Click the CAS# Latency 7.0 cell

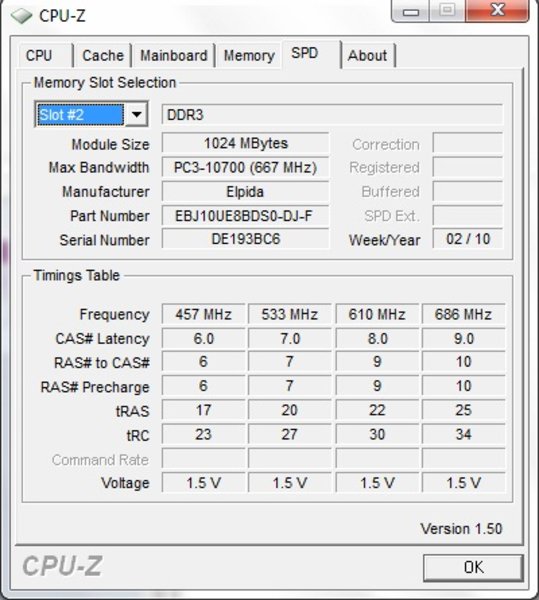point(290,338)
